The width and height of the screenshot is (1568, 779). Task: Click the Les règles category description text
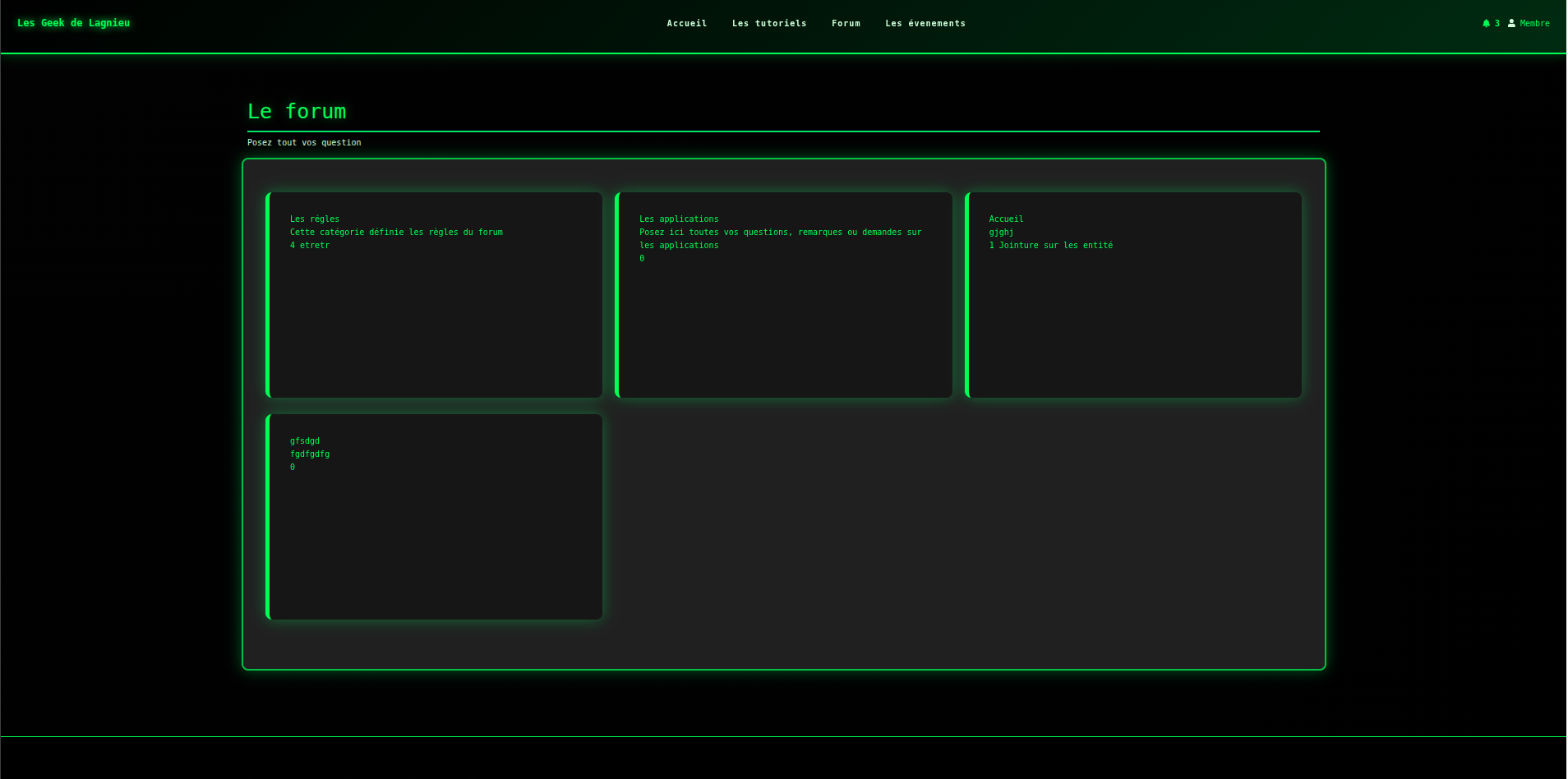point(395,233)
